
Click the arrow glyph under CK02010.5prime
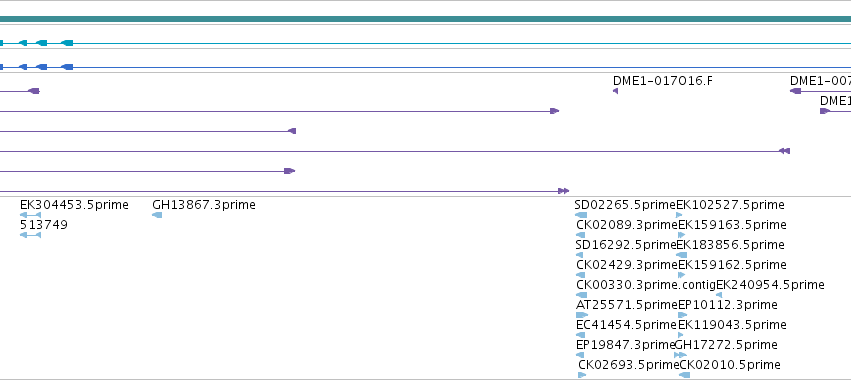coord(684,375)
